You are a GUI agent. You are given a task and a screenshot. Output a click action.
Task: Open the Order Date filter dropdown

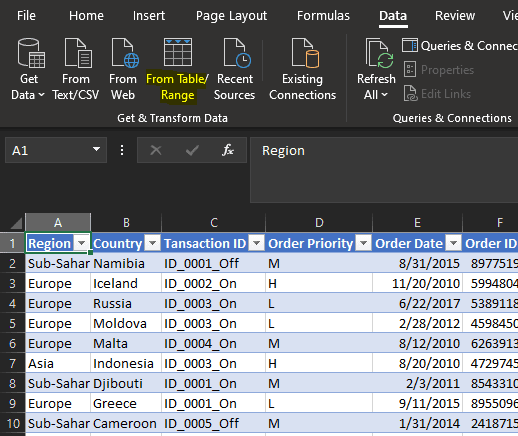point(454,244)
